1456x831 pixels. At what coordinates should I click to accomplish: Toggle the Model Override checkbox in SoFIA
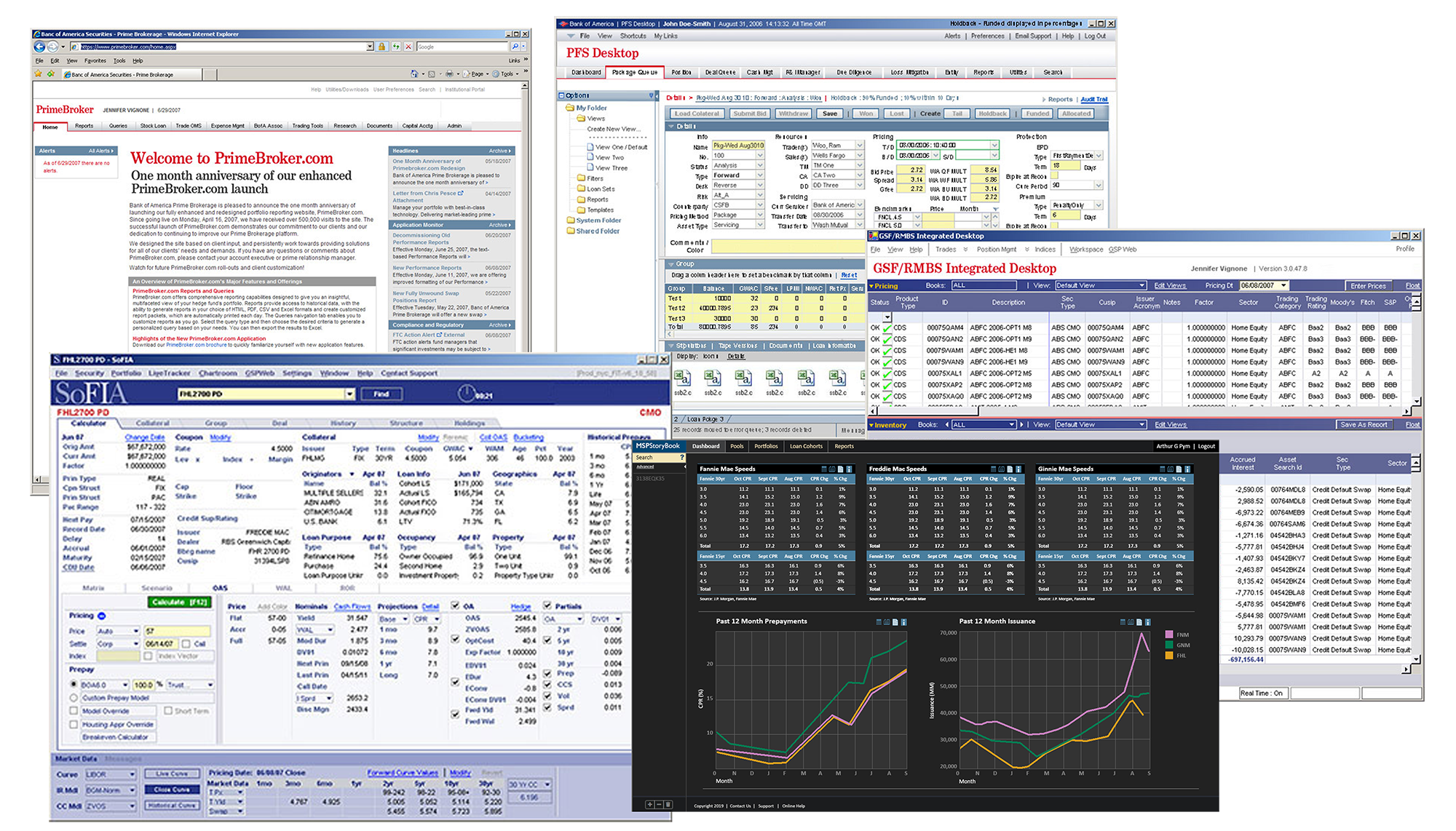(x=74, y=711)
